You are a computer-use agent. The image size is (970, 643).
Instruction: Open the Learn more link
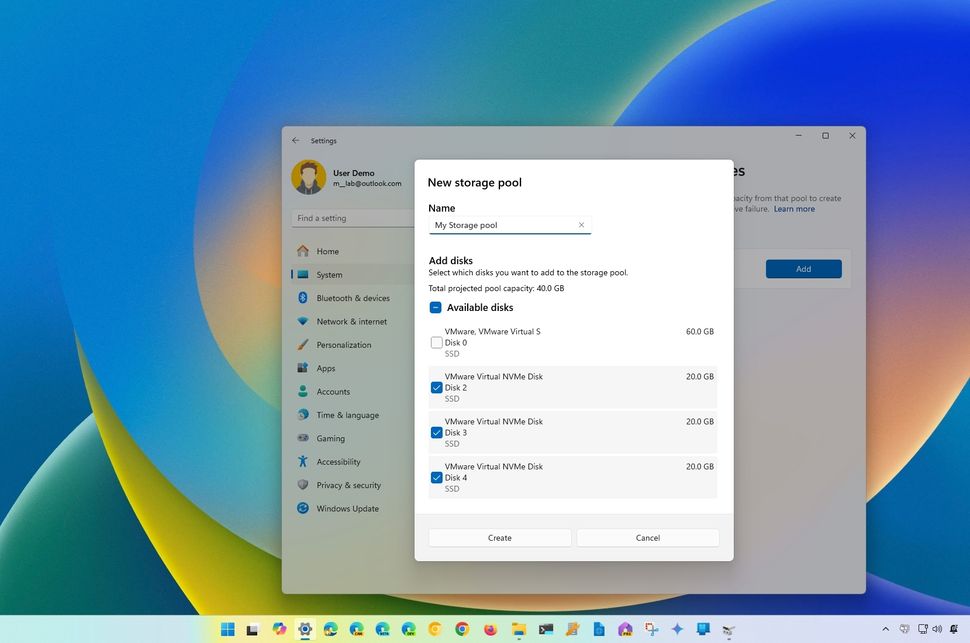[794, 208]
